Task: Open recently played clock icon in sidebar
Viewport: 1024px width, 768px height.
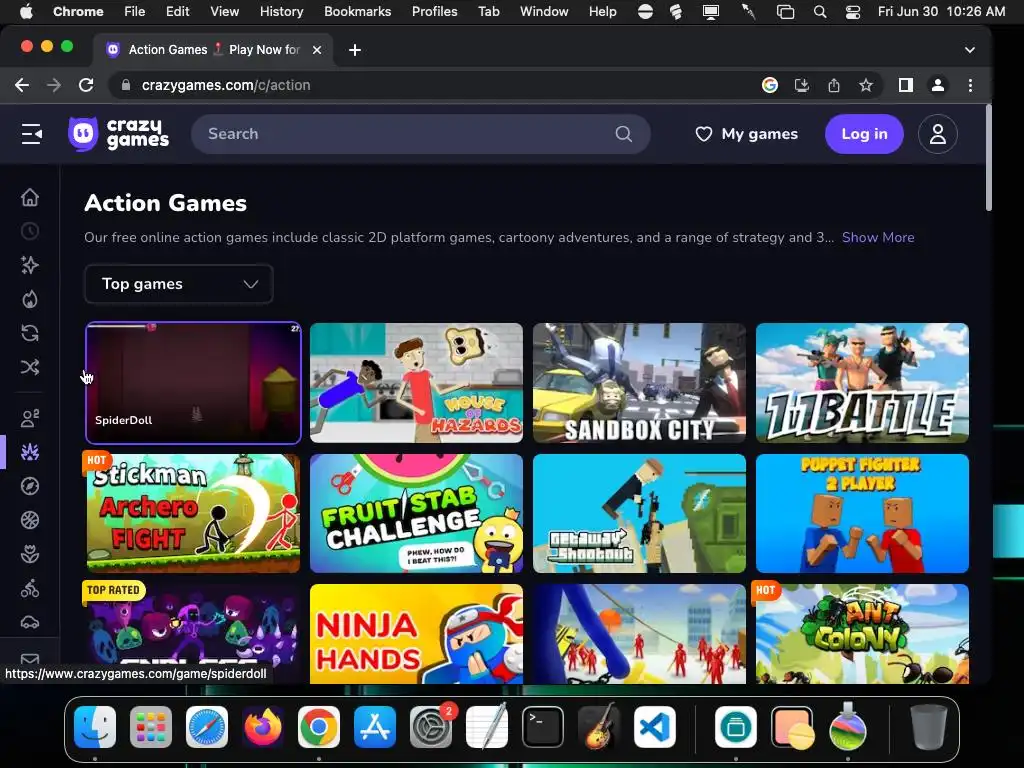Action: [30, 231]
